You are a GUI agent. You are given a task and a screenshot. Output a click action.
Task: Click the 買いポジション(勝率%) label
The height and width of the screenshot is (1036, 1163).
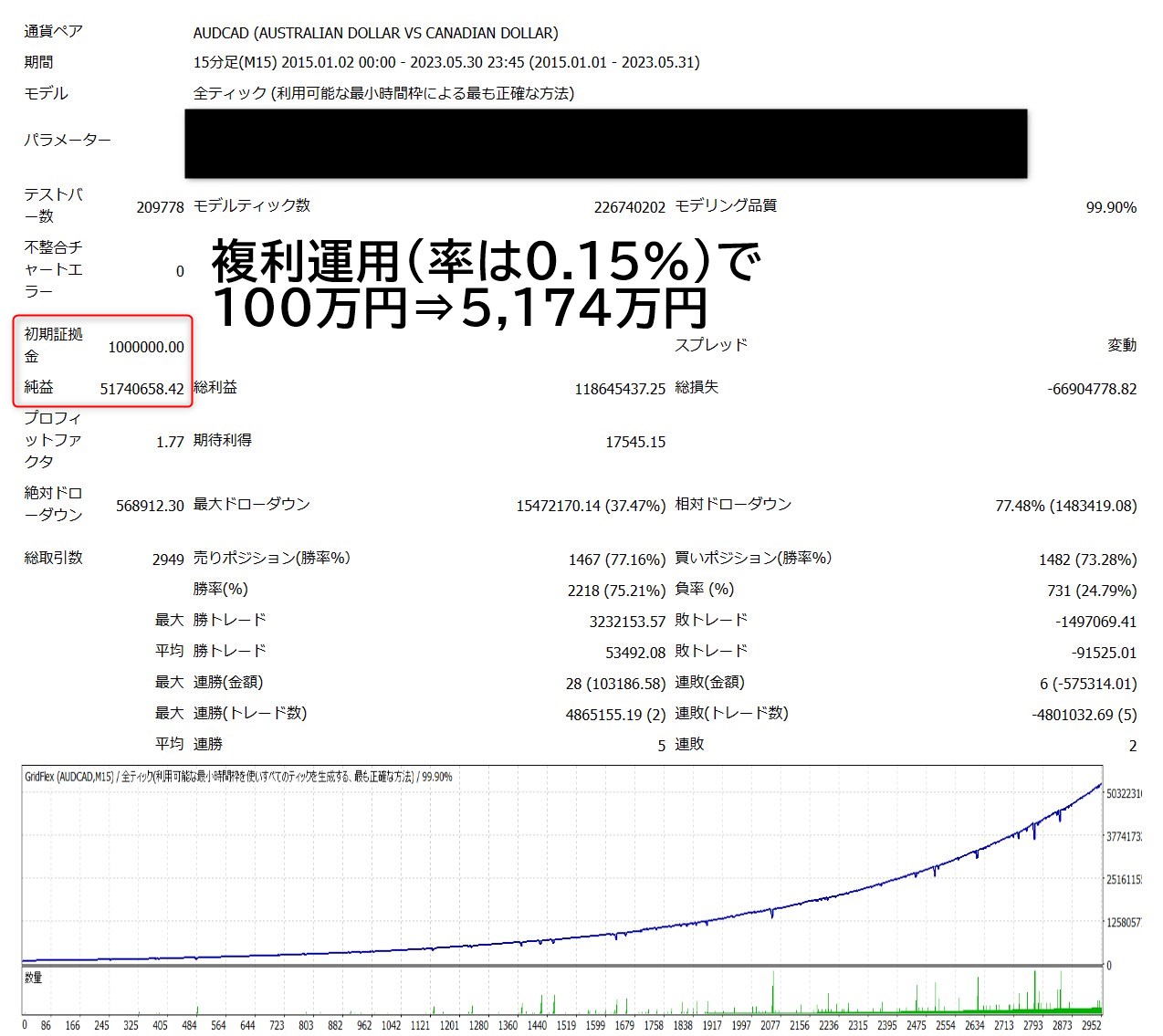tap(753, 558)
